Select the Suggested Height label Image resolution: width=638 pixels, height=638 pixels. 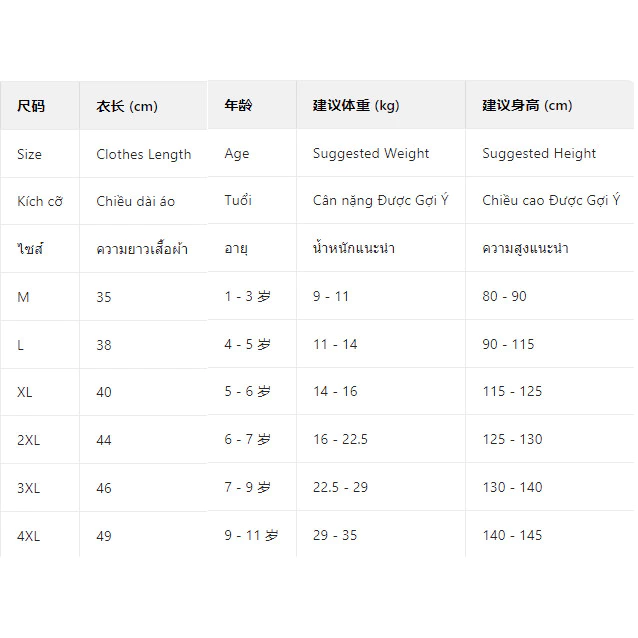point(539,153)
